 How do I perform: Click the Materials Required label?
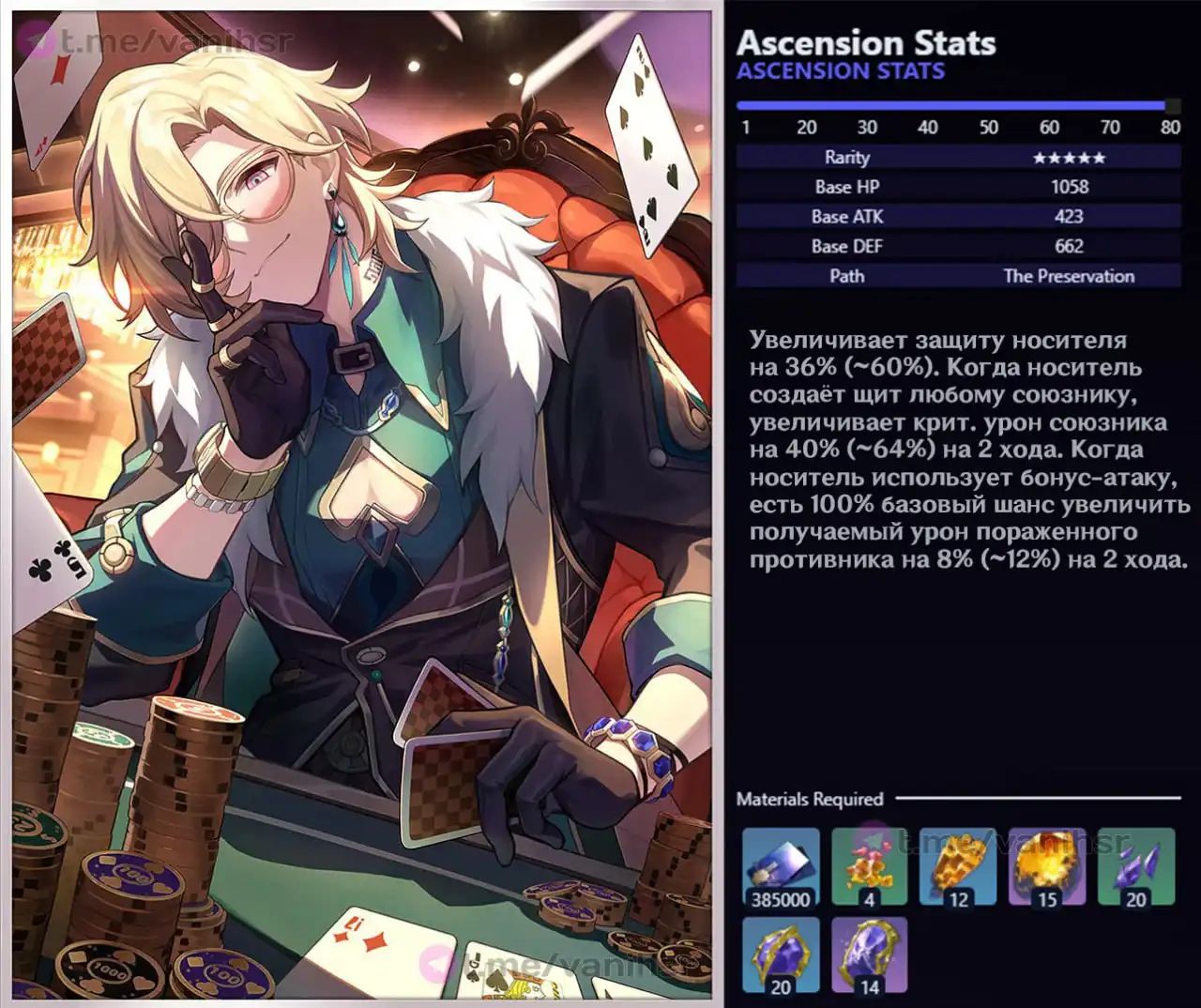810,800
